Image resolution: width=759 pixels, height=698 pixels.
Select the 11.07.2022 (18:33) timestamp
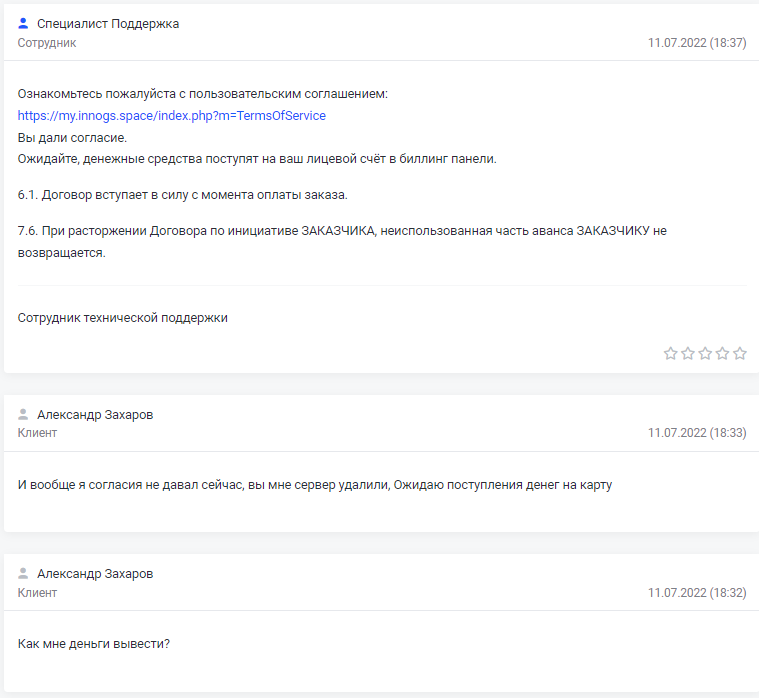(x=697, y=433)
